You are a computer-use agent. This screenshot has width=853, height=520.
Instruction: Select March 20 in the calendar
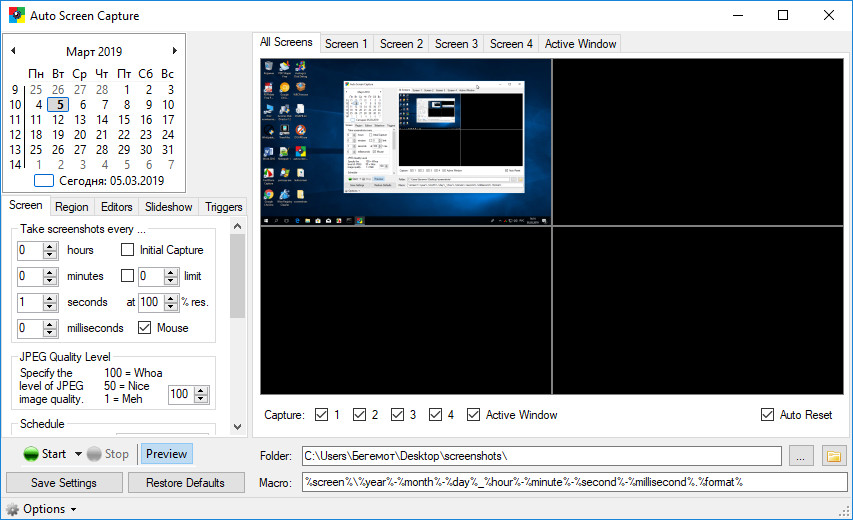(80, 134)
